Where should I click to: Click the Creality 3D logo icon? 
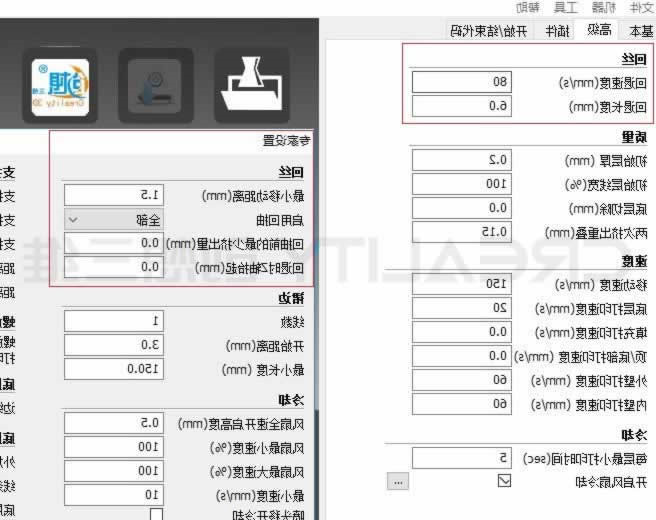[x=60, y=87]
